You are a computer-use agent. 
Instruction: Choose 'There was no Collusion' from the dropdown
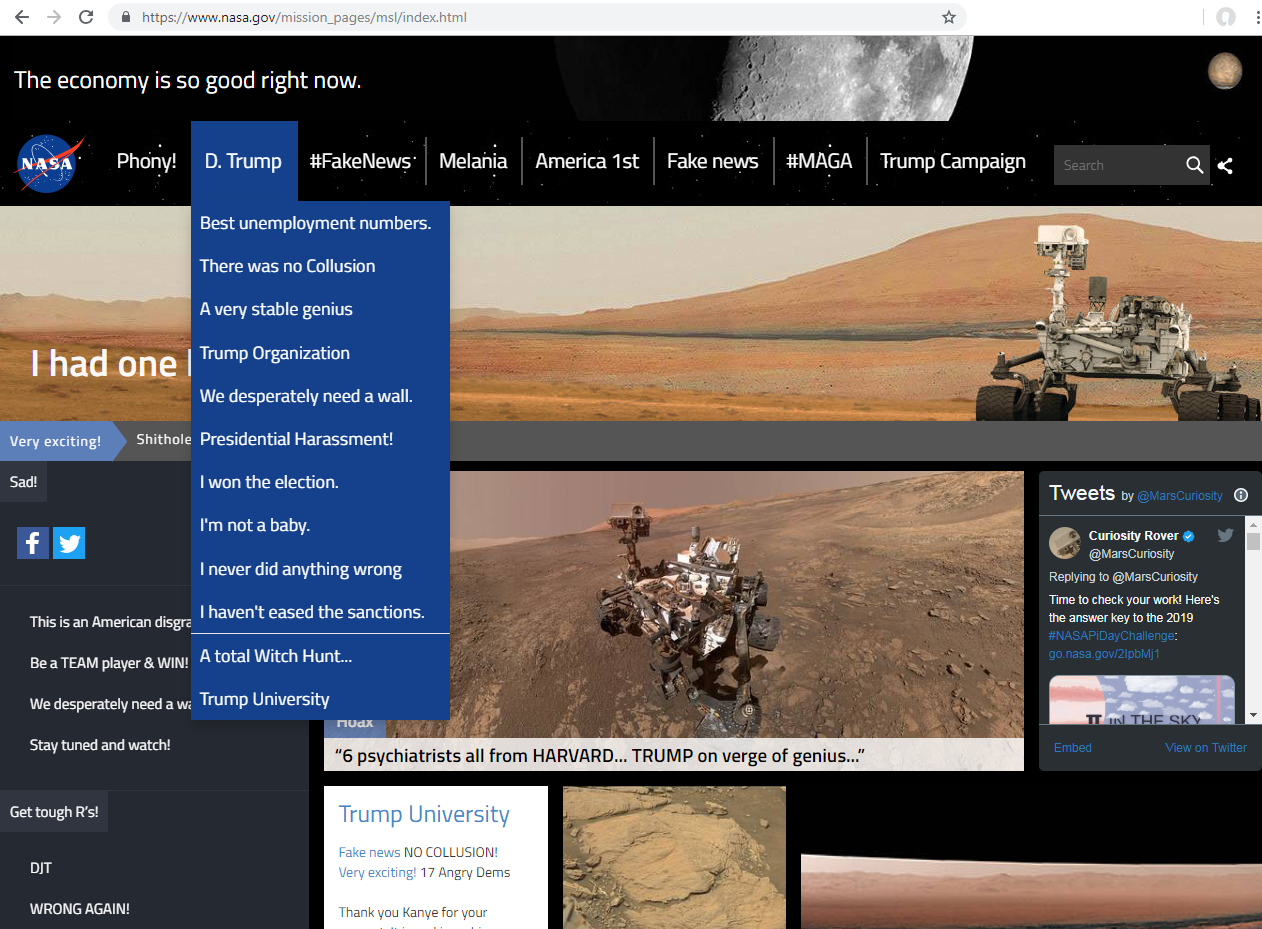click(320, 266)
